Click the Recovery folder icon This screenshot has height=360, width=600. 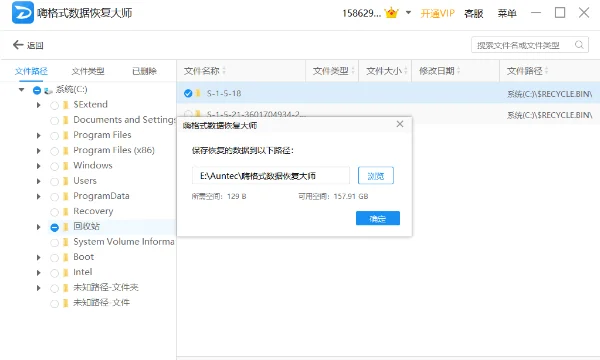[66, 212]
